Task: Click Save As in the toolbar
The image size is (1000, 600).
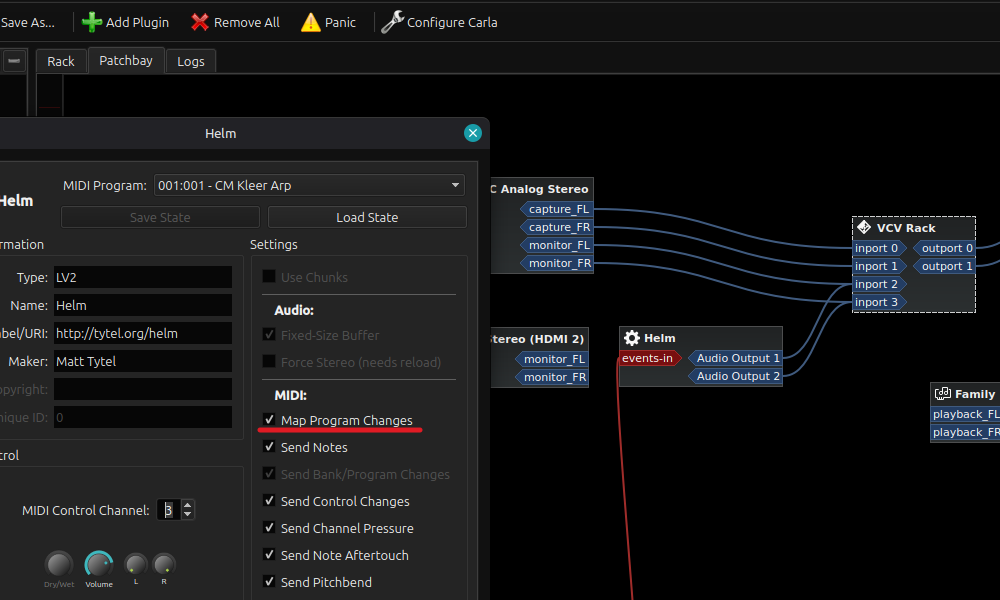Action: click(27, 22)
